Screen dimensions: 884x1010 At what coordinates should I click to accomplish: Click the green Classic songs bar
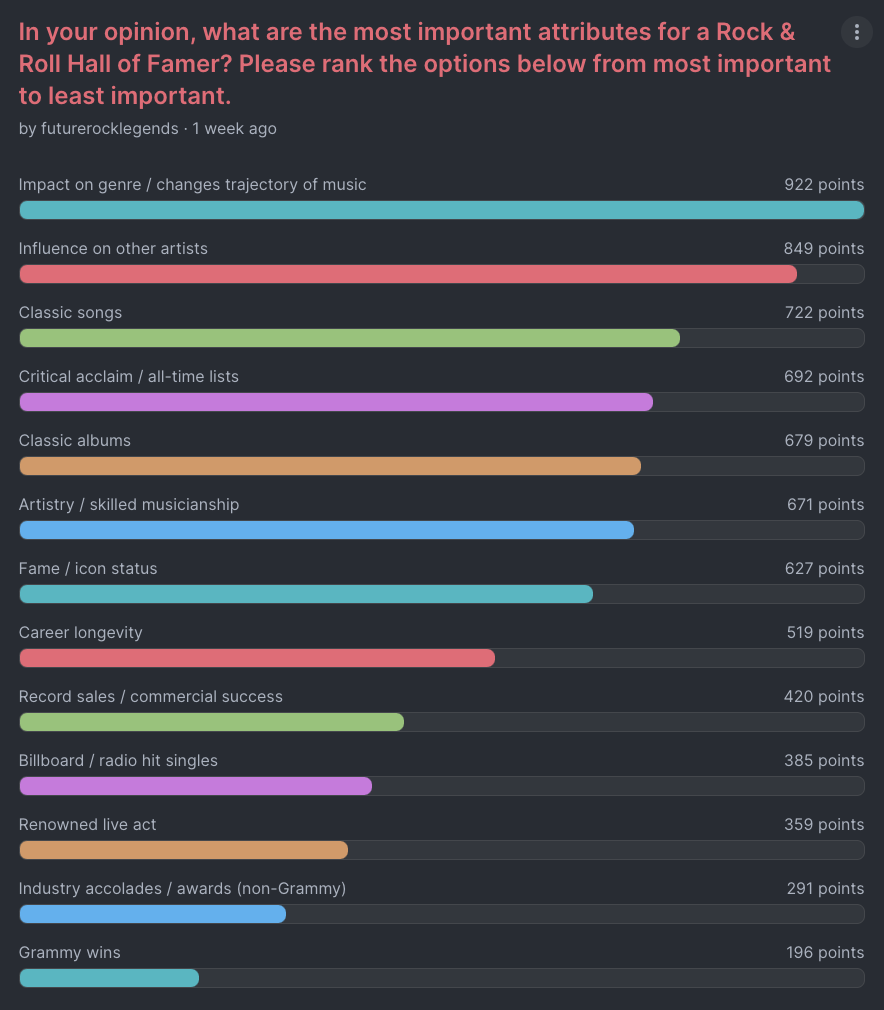tap(349, 338)
